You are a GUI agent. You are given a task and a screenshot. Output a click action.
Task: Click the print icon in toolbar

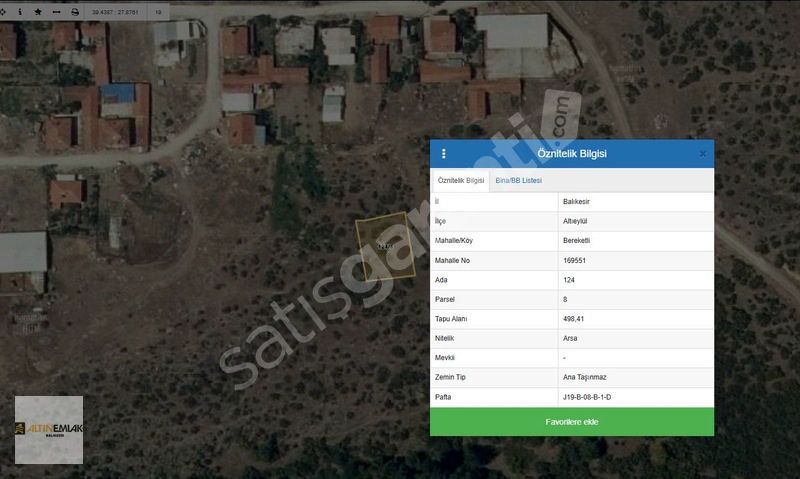click(74, 12)
